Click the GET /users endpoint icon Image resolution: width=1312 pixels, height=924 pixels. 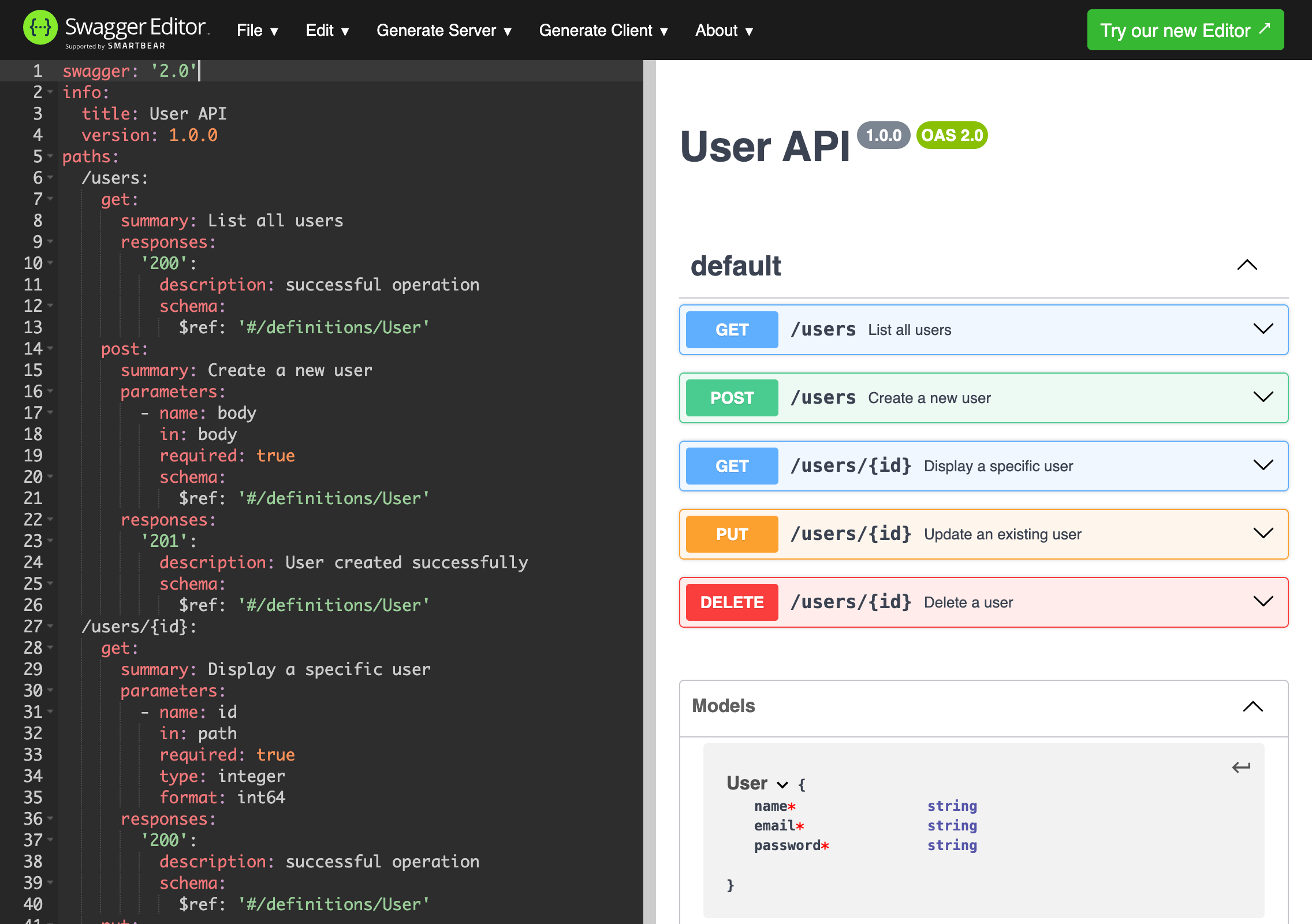pyautogui.click(x=731, y=330)
